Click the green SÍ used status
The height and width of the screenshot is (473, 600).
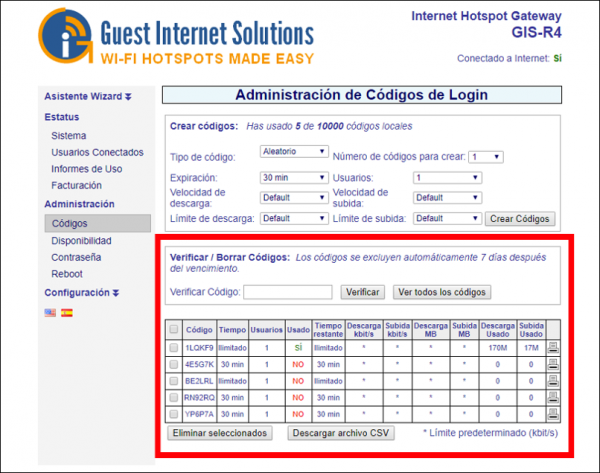tap(298, 347)
